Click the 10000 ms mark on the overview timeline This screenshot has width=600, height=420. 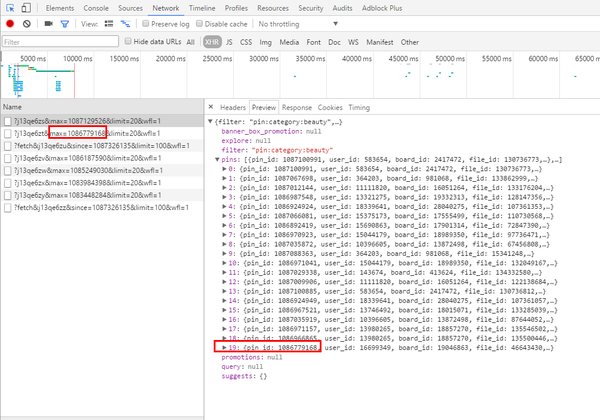point(78,59)
